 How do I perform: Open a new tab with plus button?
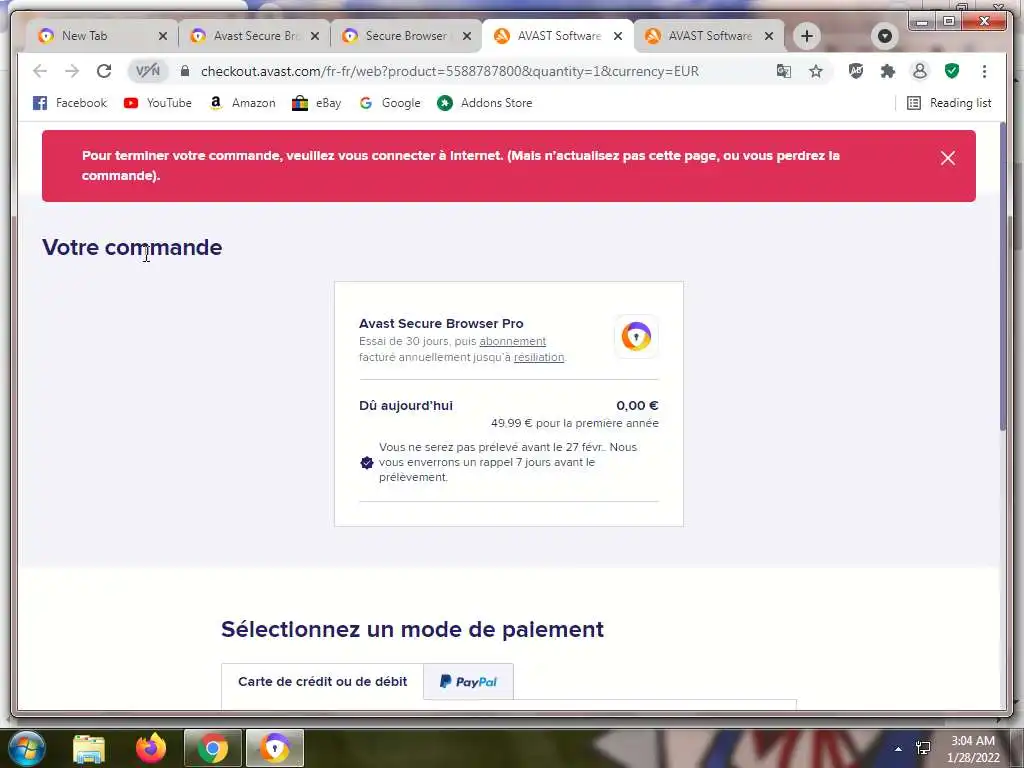(807, 36)
